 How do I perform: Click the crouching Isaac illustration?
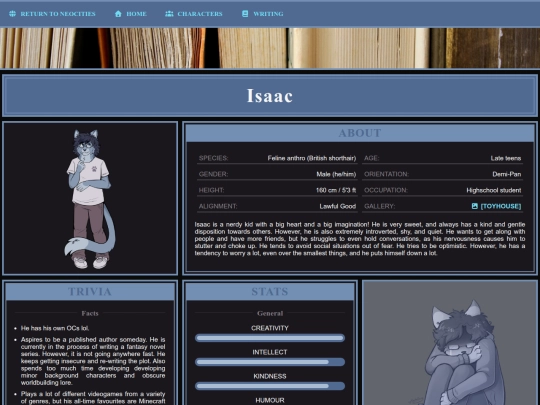(x=450, y=343)
